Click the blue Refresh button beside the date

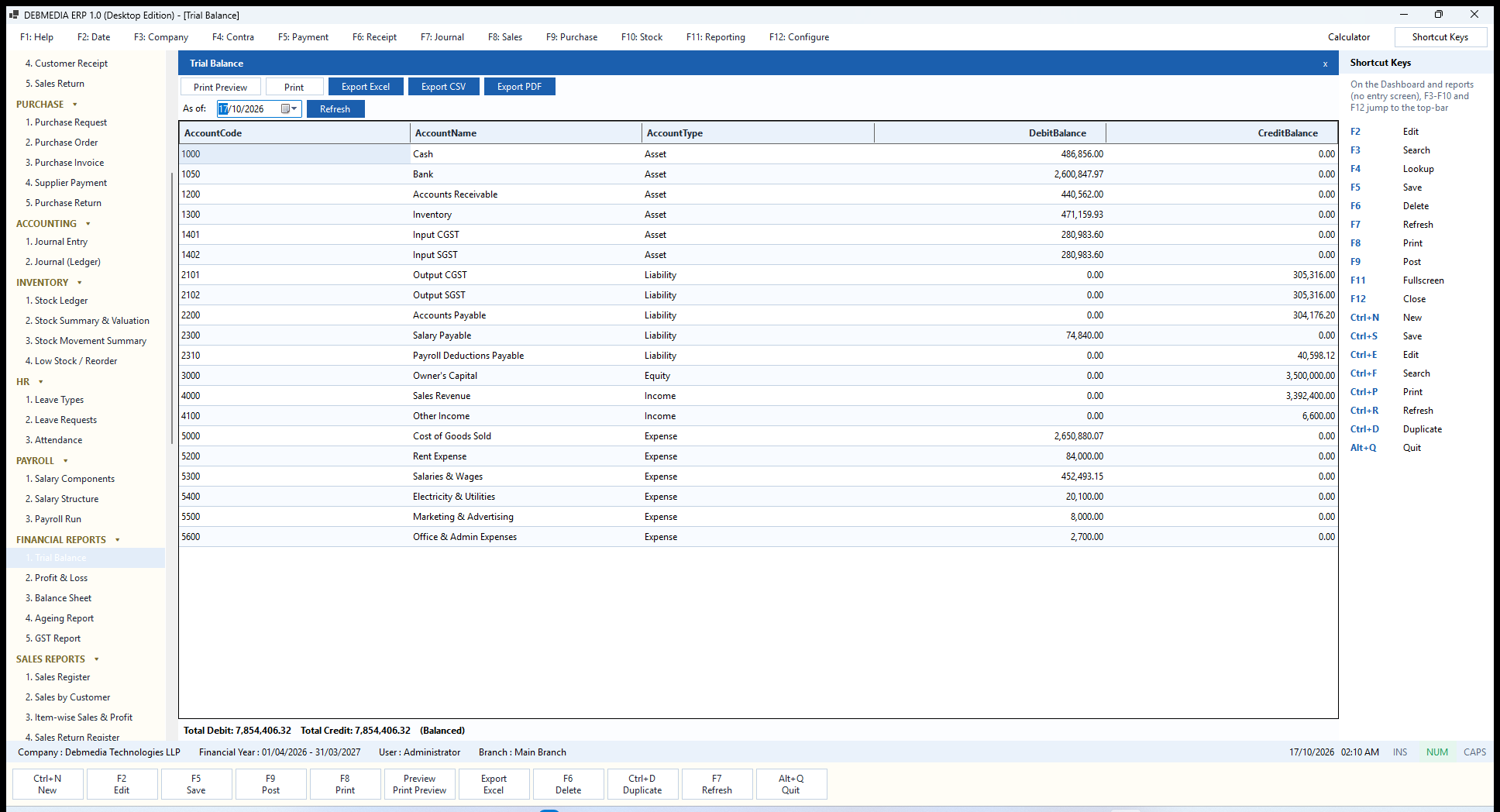point(335,109)
